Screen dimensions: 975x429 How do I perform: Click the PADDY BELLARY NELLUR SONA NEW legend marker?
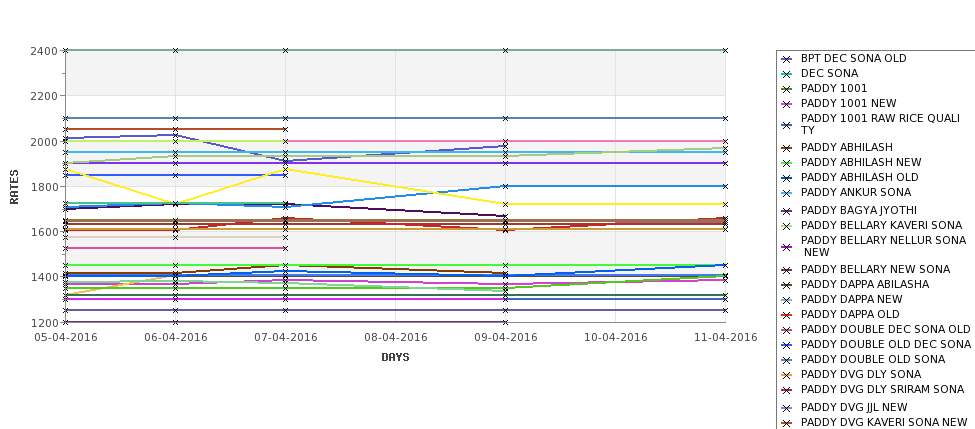(787, 247)
